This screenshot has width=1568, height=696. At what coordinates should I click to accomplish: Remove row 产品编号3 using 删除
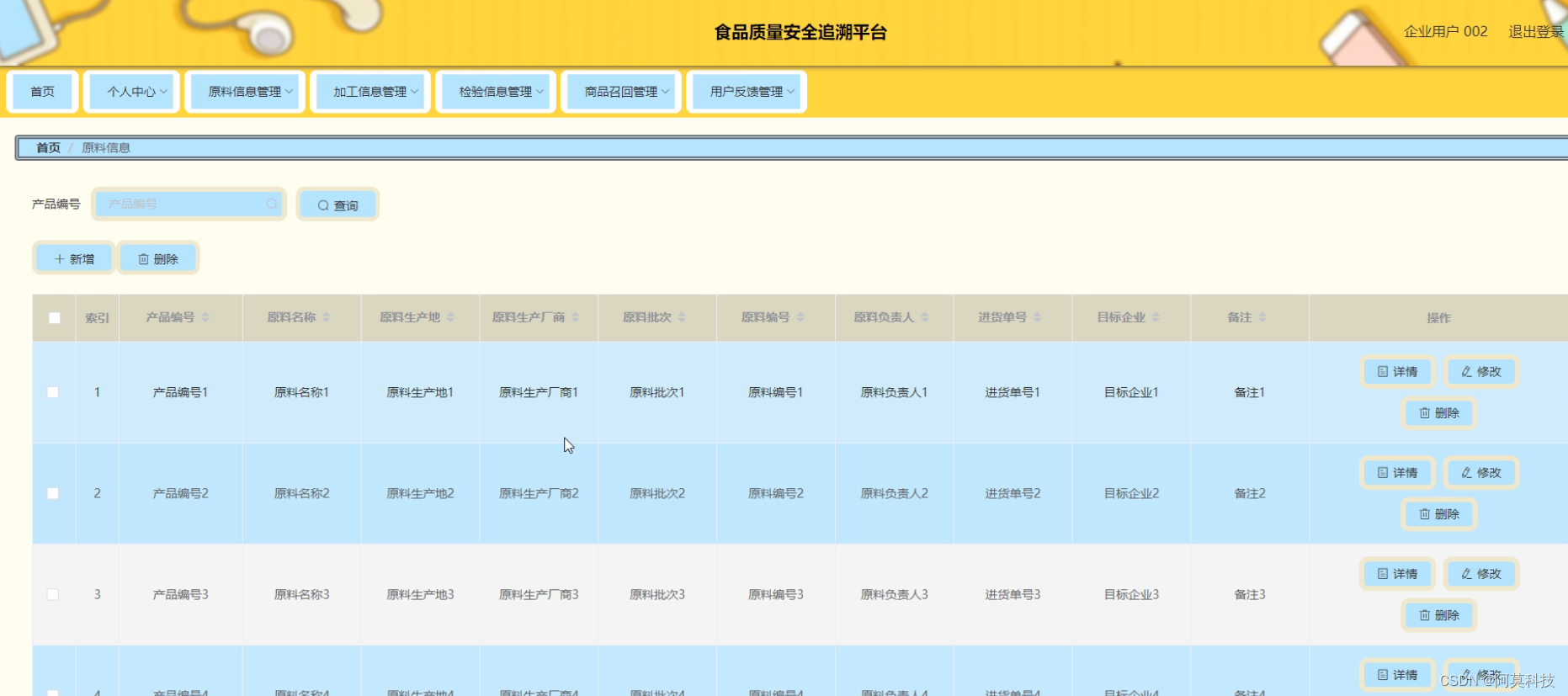[x=1439, y=615]
